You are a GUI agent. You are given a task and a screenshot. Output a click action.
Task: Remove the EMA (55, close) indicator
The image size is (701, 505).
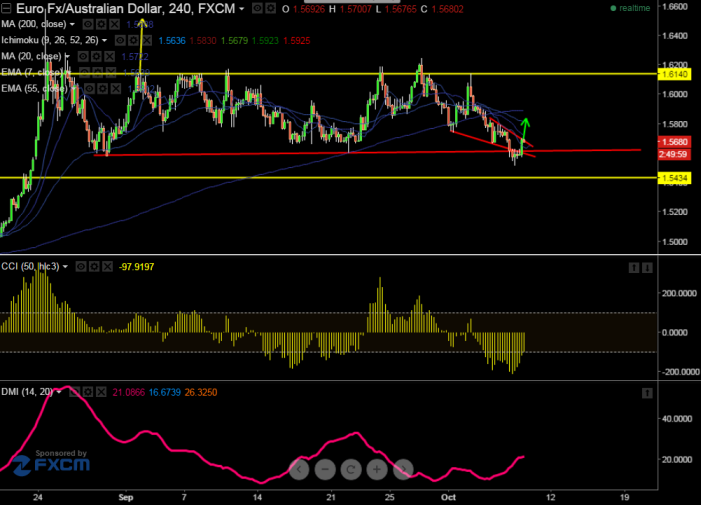coord(116,88)
